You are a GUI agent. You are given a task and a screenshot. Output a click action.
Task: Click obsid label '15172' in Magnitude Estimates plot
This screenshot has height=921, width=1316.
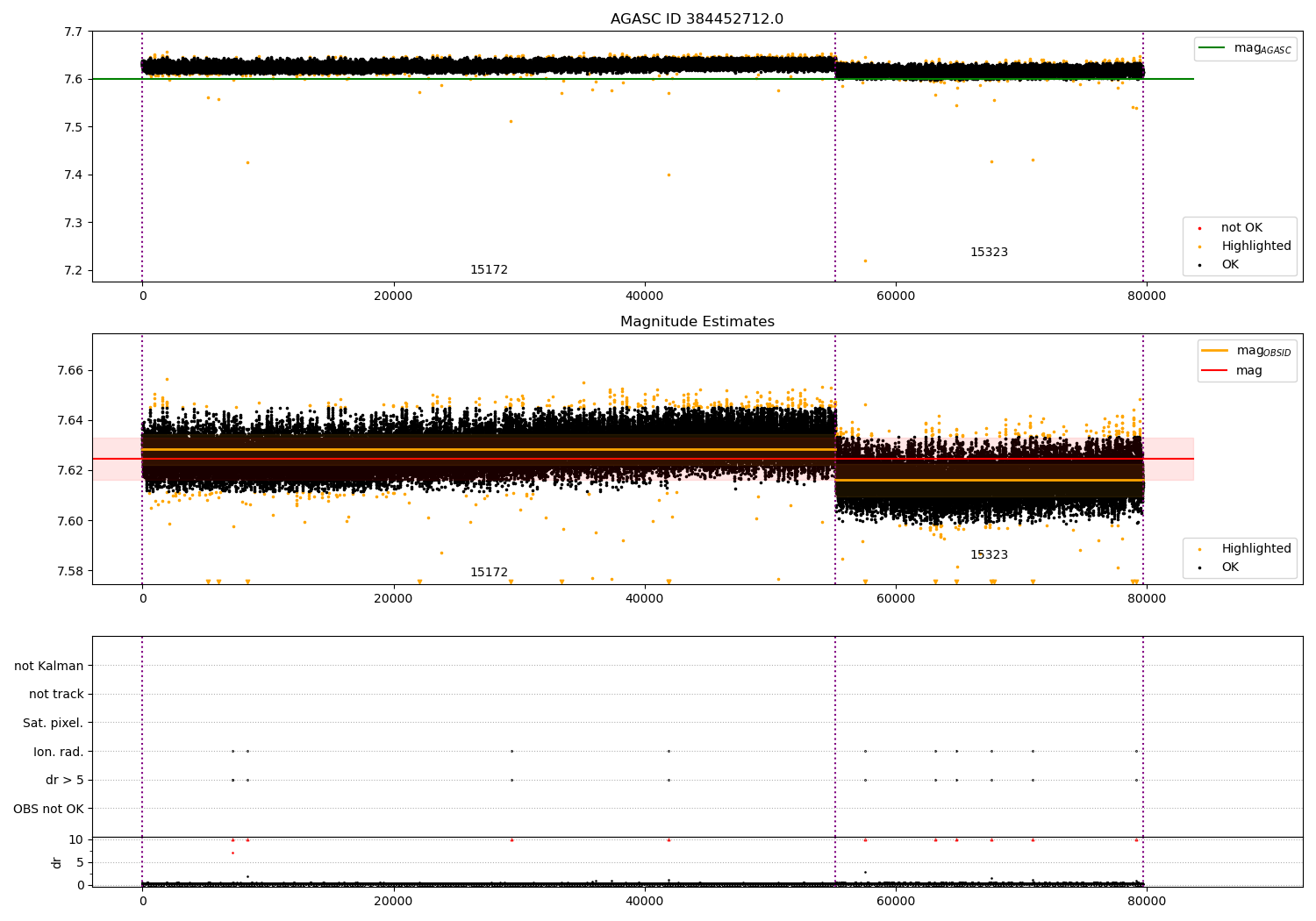click(x=489, y=573)
